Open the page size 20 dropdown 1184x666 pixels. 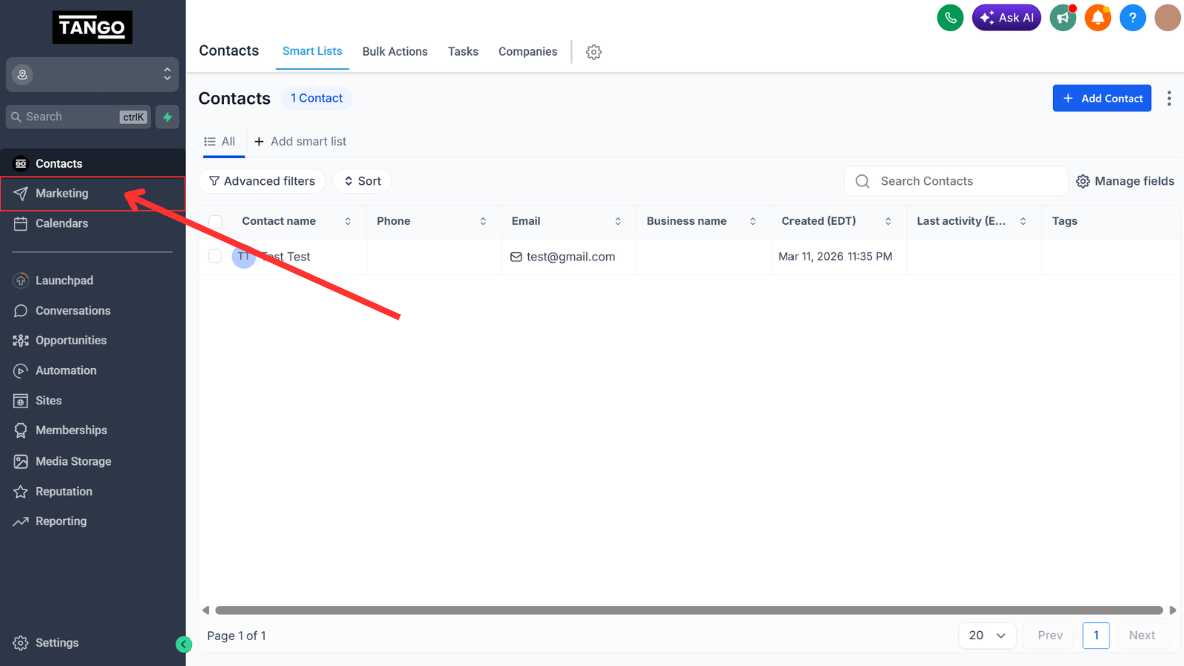(987, 636)
